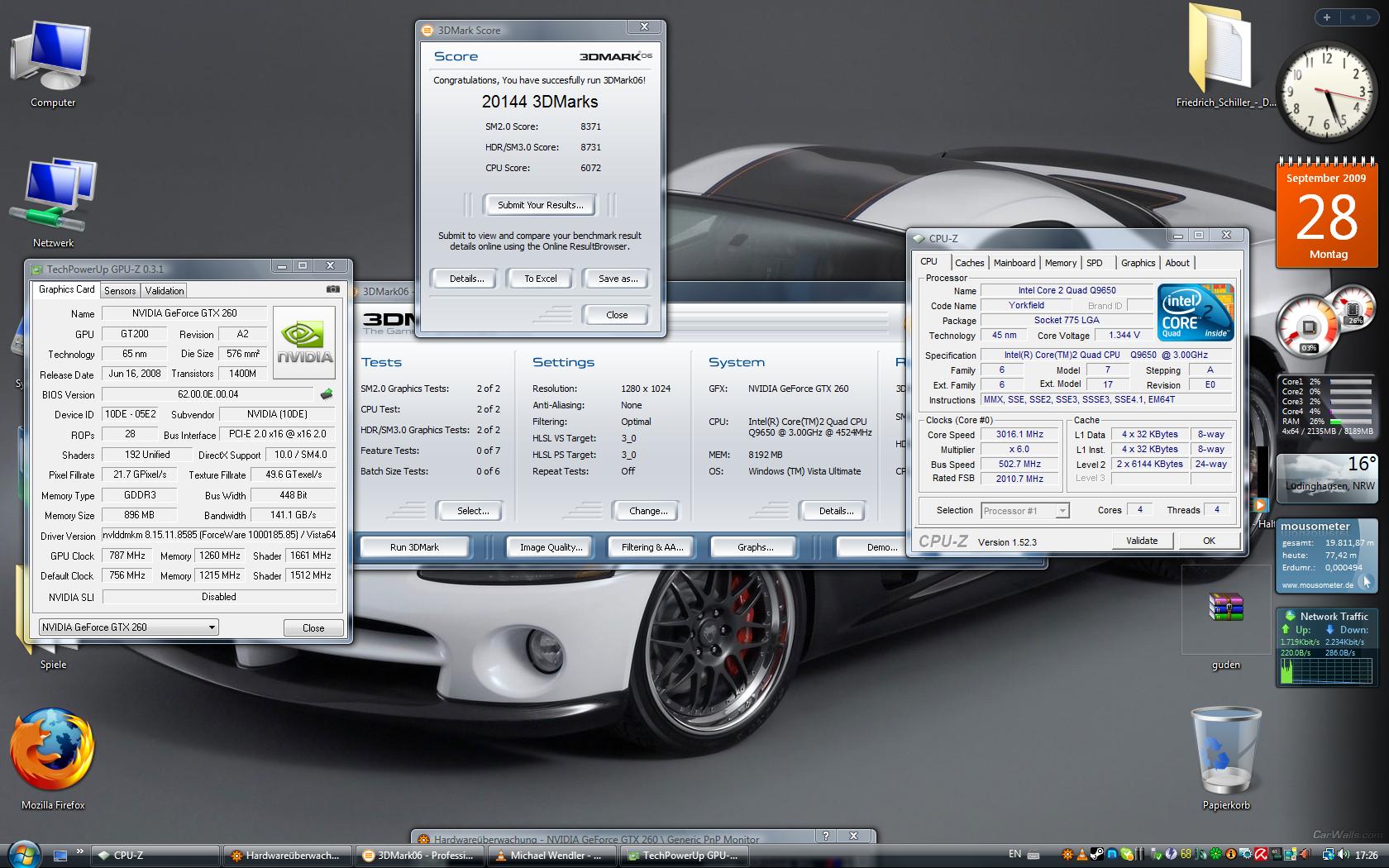1389x868 pixels.
Task: Open the SPD tab in CPU-Z
Action: point(1094,263)
